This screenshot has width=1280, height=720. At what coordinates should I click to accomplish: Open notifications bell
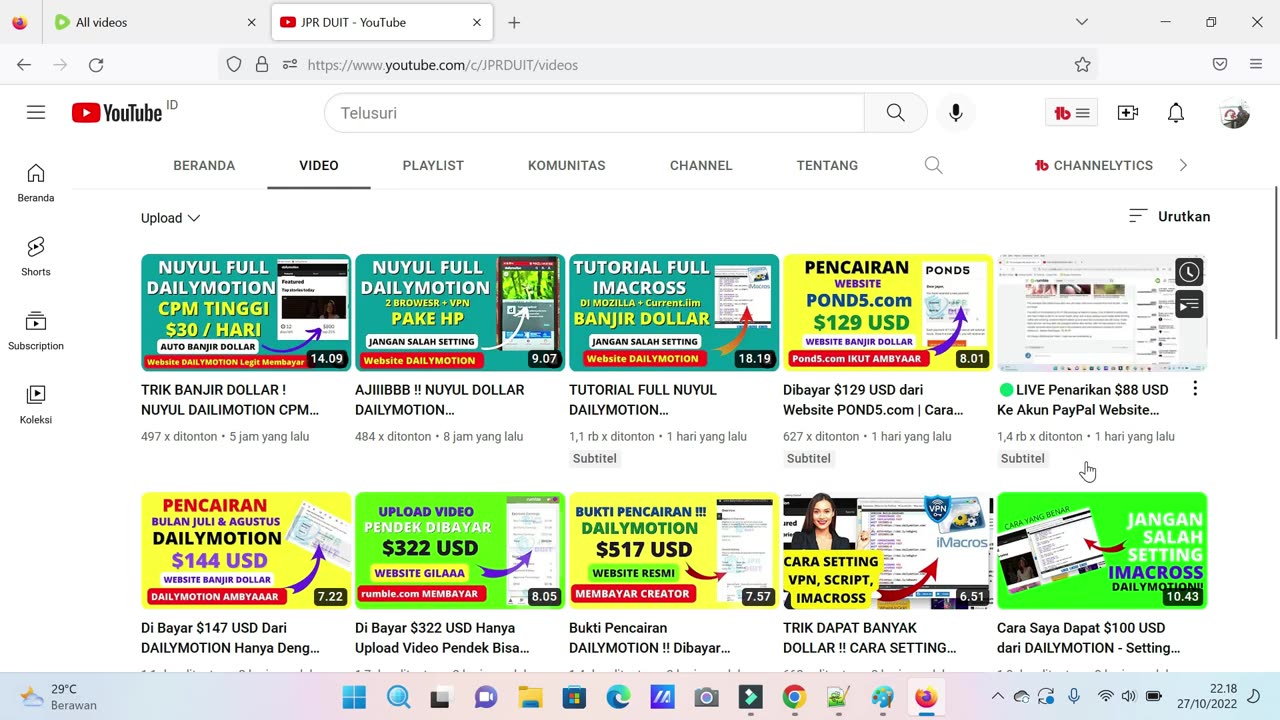click(x=1176, y=113)
